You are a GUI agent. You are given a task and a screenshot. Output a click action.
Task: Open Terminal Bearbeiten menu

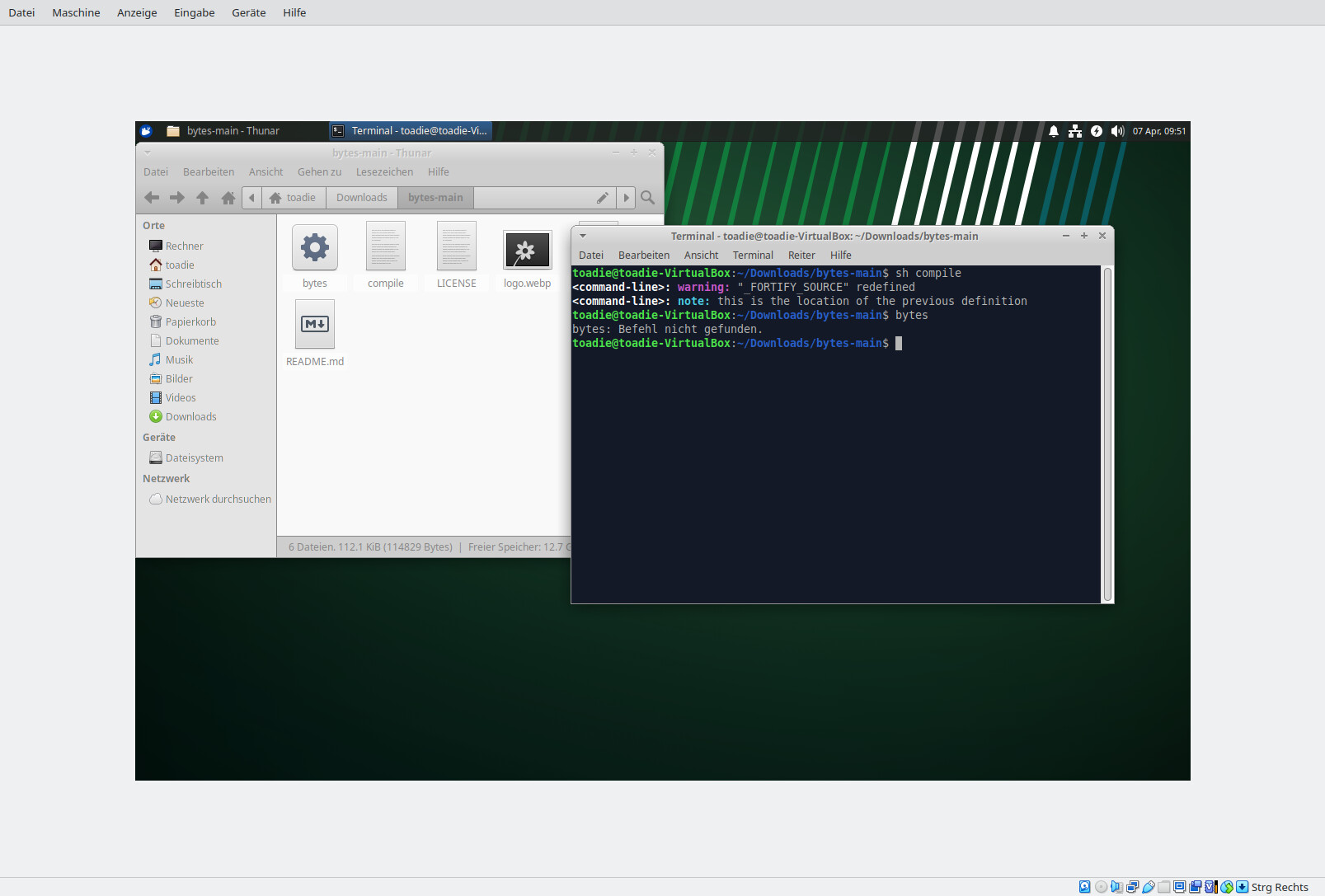point(644,255)
